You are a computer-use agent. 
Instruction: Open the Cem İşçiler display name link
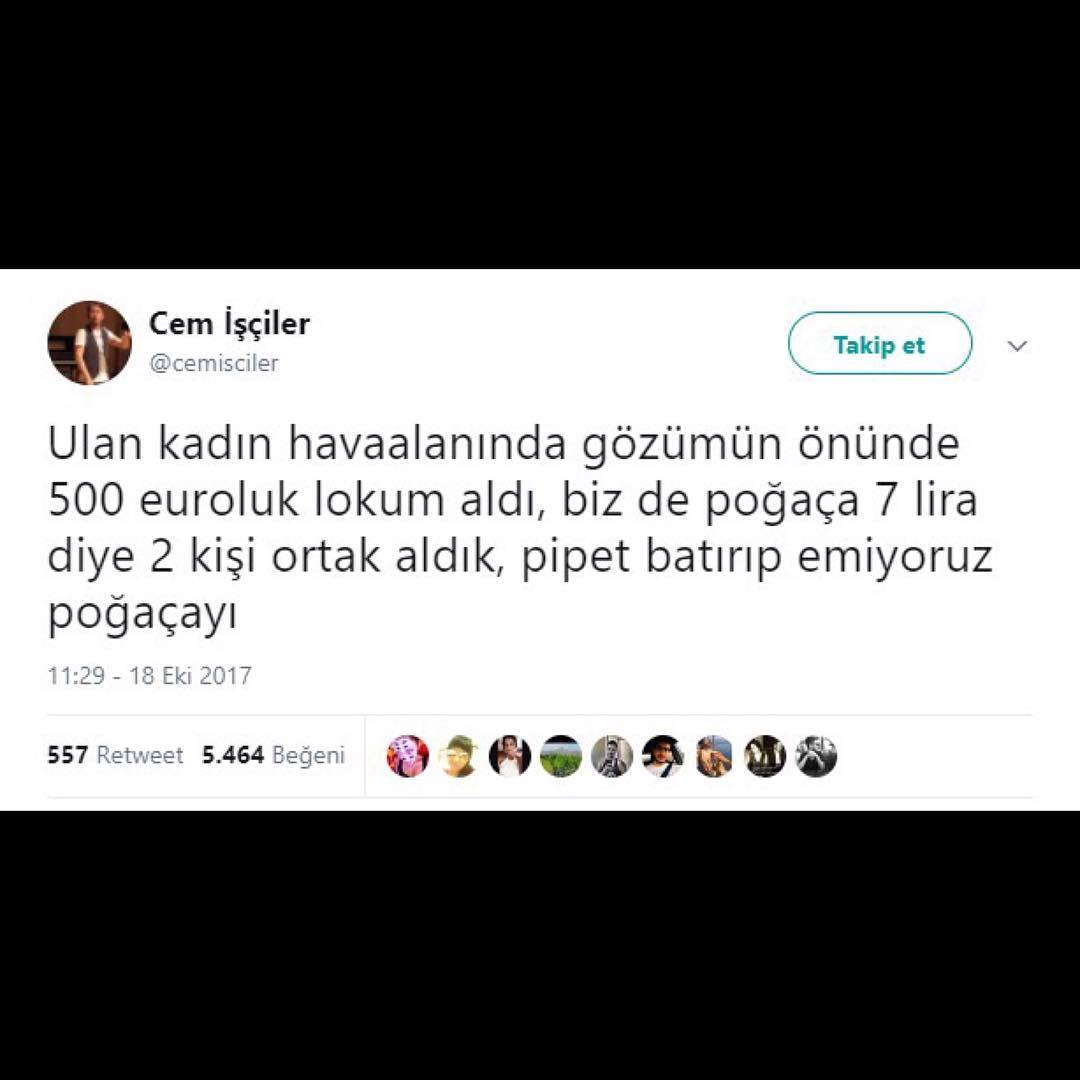pyautogui.click(x=229, y=322)
